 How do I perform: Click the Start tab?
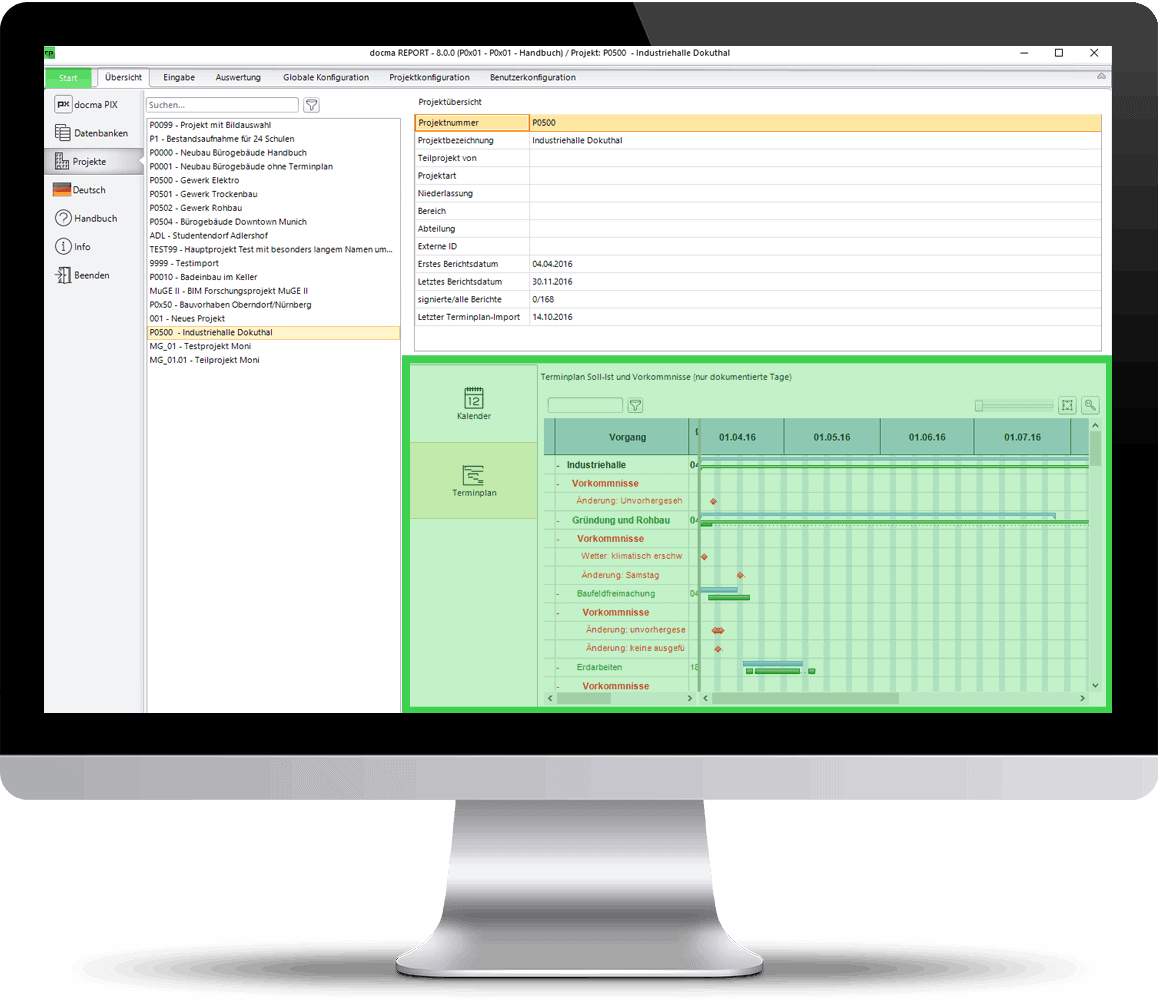[x=68, y=78]
